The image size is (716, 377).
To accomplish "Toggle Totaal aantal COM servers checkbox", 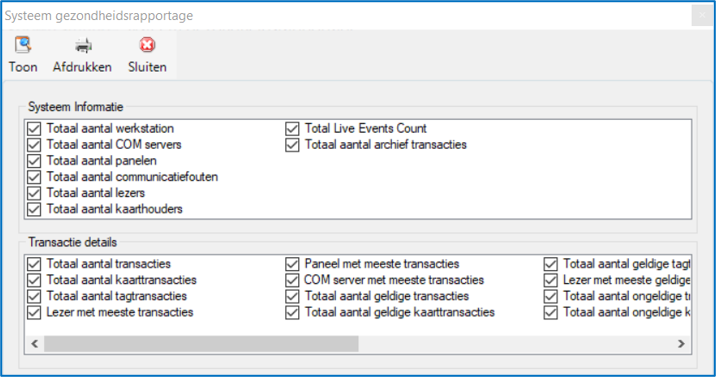I will pyautogui.click(x=34, y=145).
